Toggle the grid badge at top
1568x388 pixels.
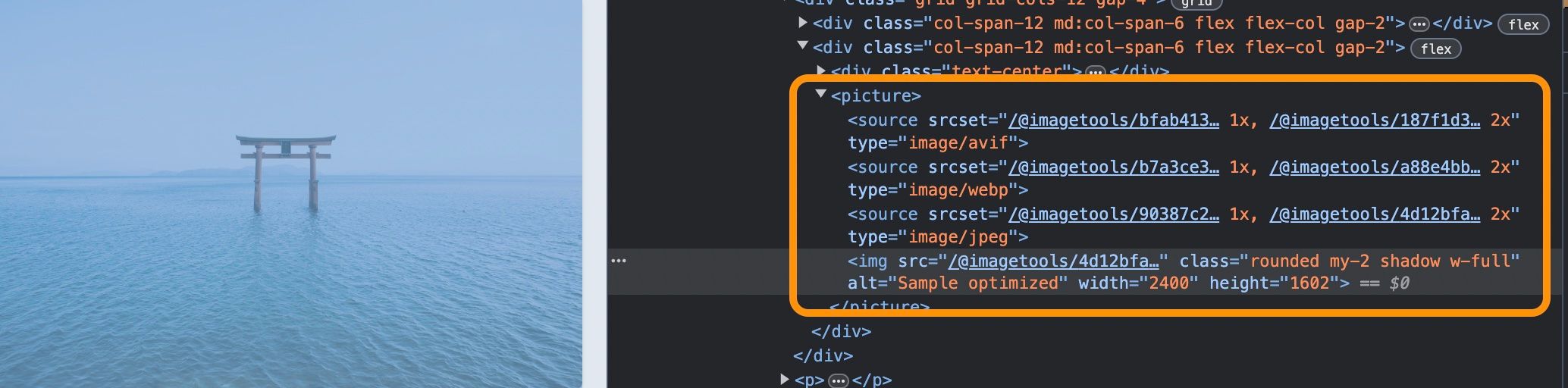click(1196, 2)
